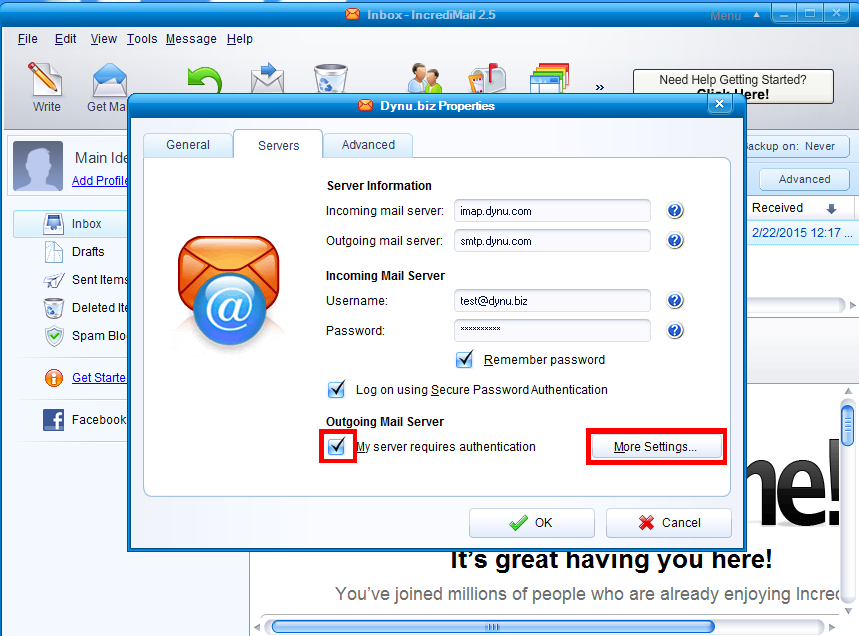Select the email received 2/22/2015 12:17
Image resolution: width=859 pixels, height=636 pixels.
point(802,233)
